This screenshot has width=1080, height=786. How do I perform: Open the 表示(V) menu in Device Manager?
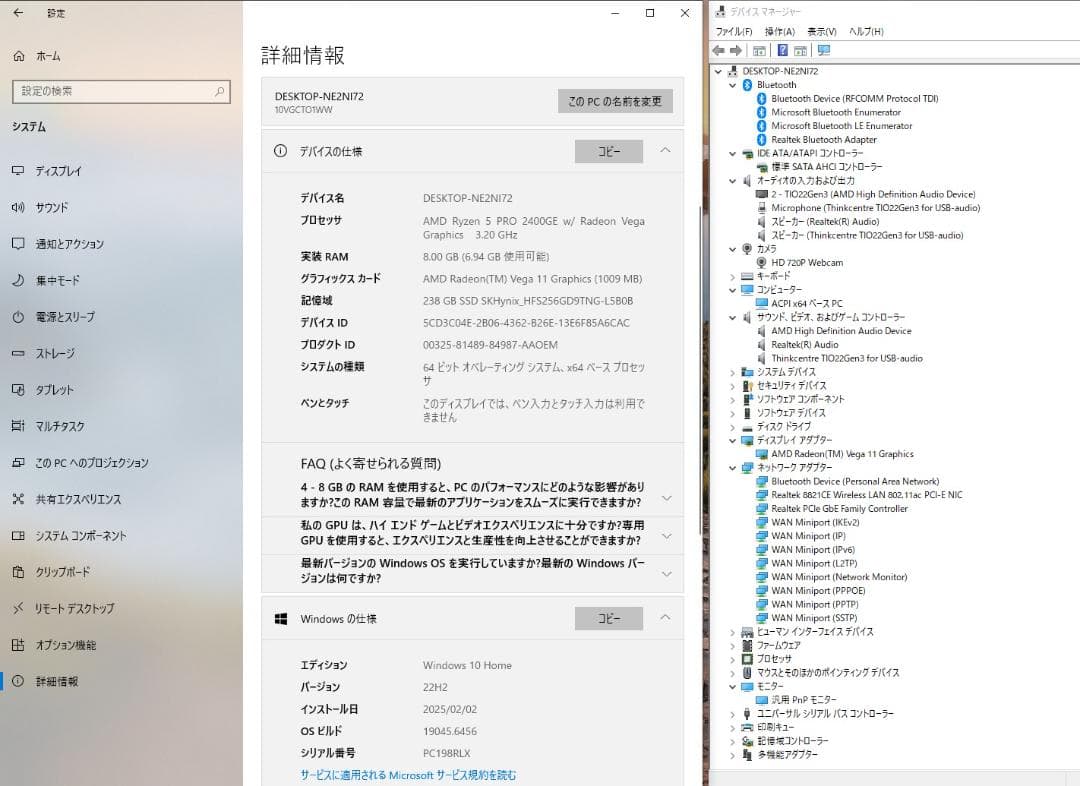point(822,32)
